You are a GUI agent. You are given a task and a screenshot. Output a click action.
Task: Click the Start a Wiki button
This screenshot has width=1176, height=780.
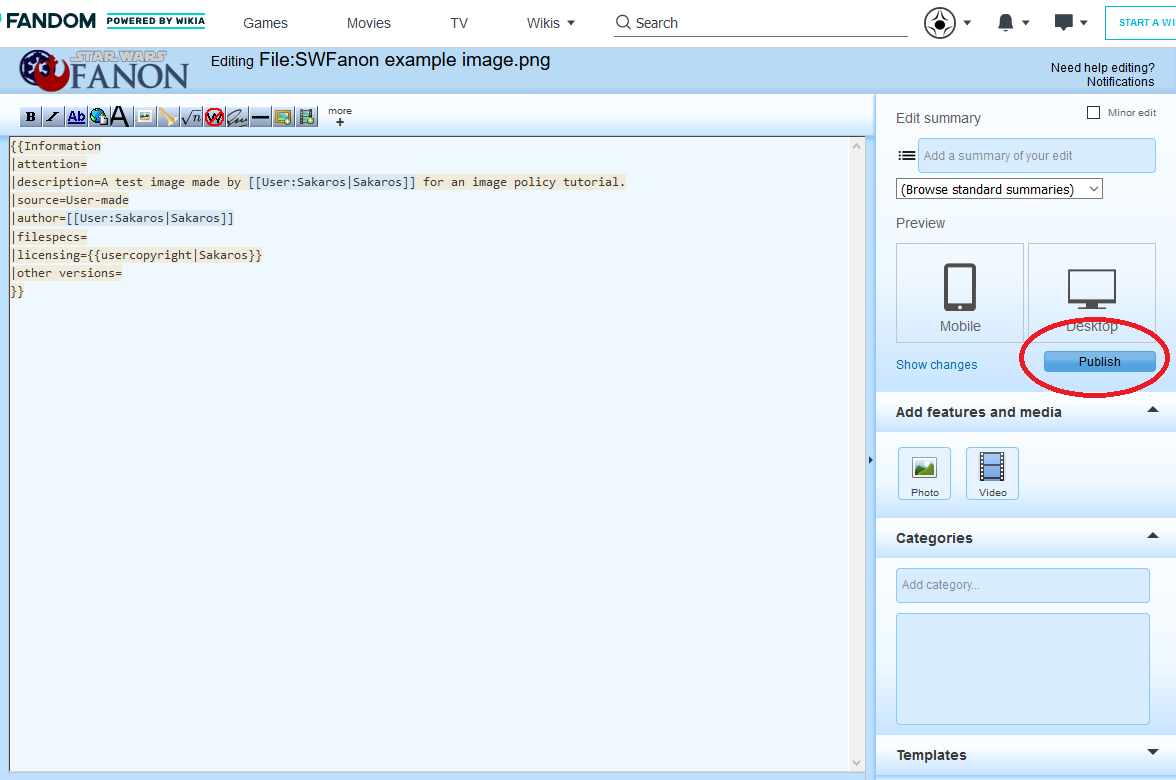(1141, 22)
